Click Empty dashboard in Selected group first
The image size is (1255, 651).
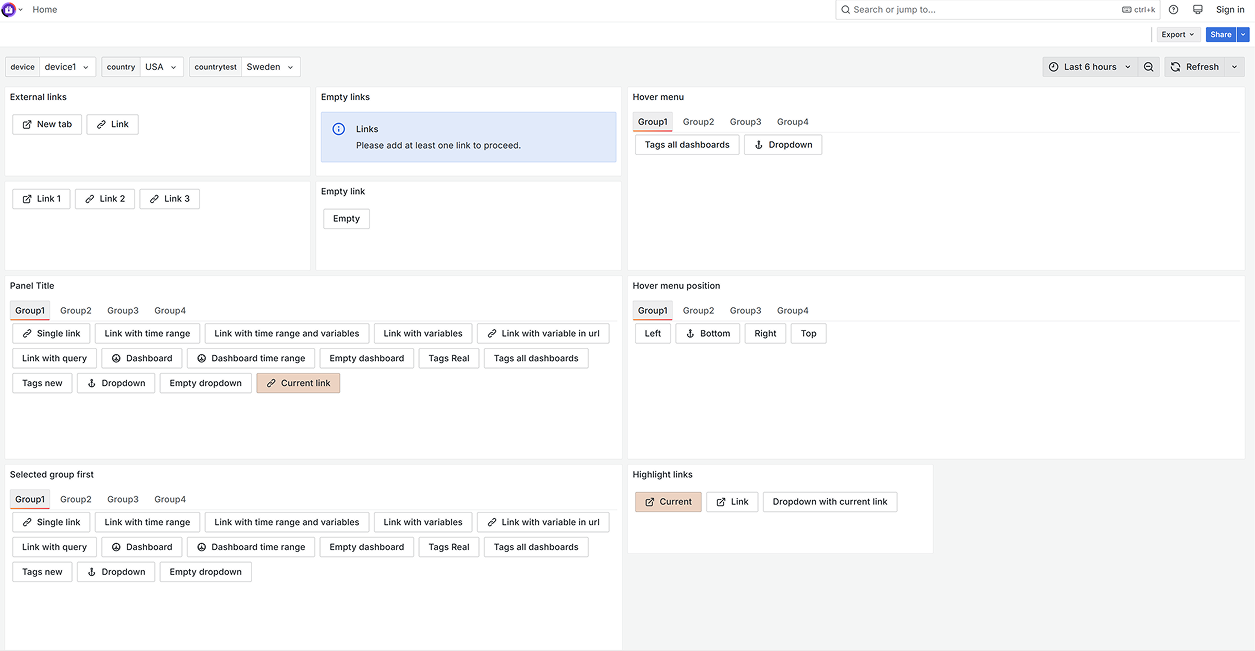366,547
